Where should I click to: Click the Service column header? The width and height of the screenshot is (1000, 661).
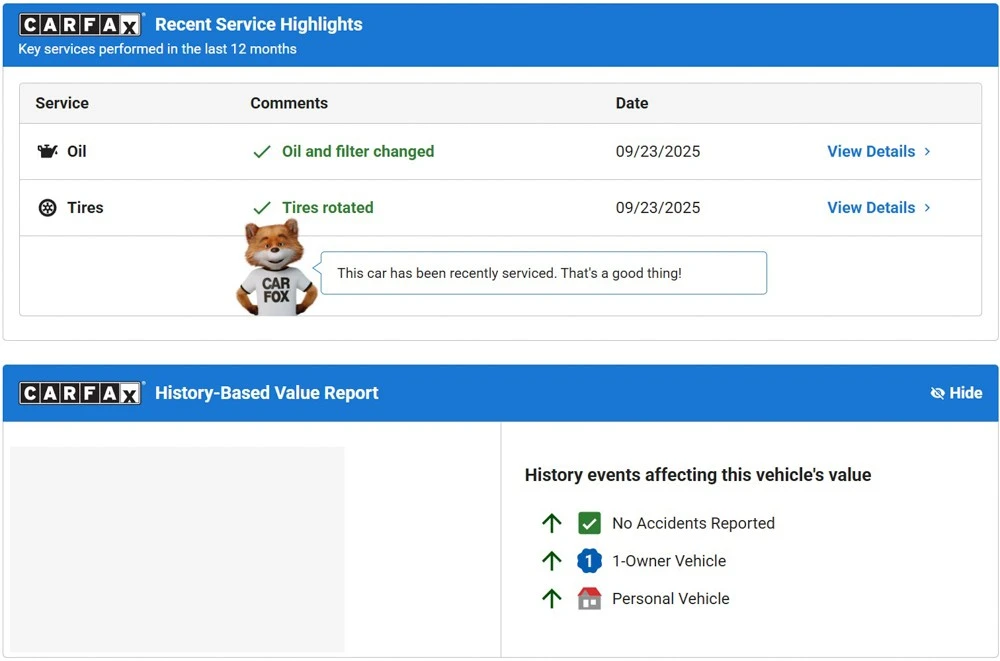62,103
